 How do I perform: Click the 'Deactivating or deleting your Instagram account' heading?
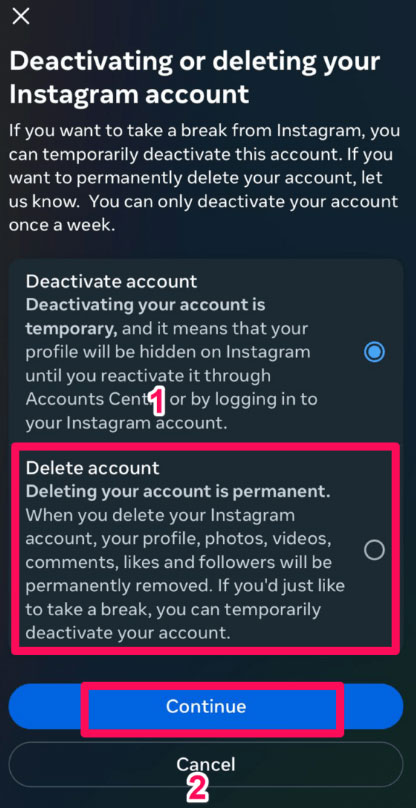point(195,78)
